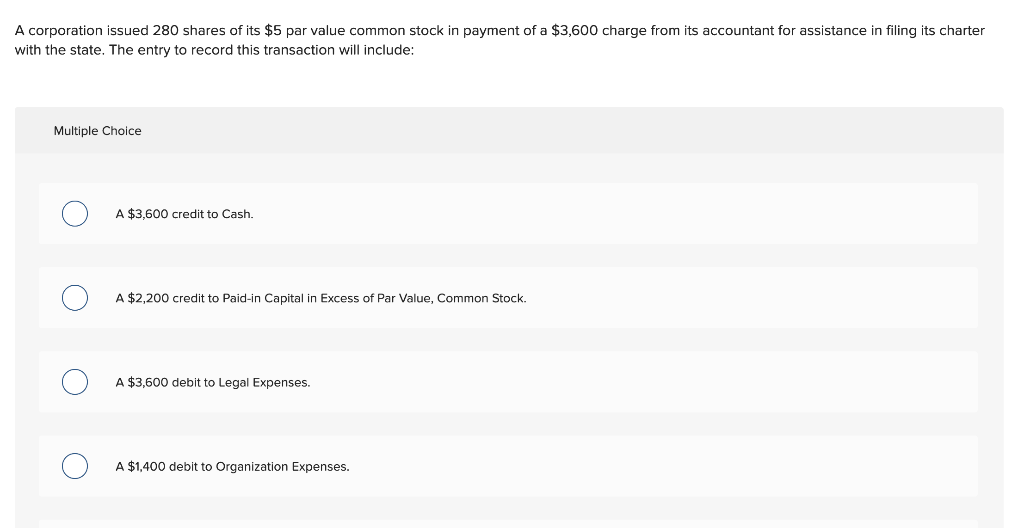Click the Multiple Choice heading label

pos(97,131)
